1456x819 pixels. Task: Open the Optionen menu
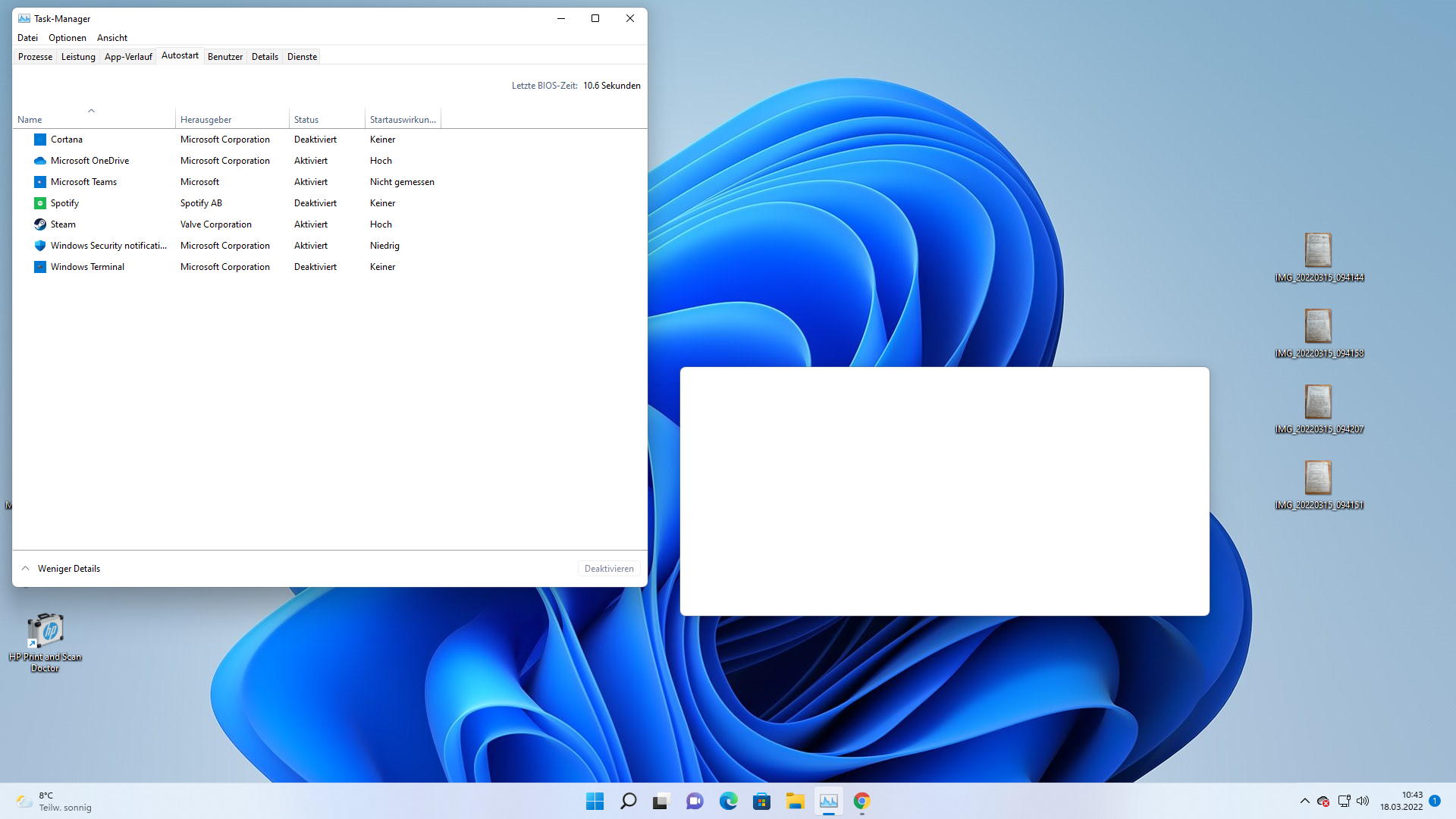67,38
